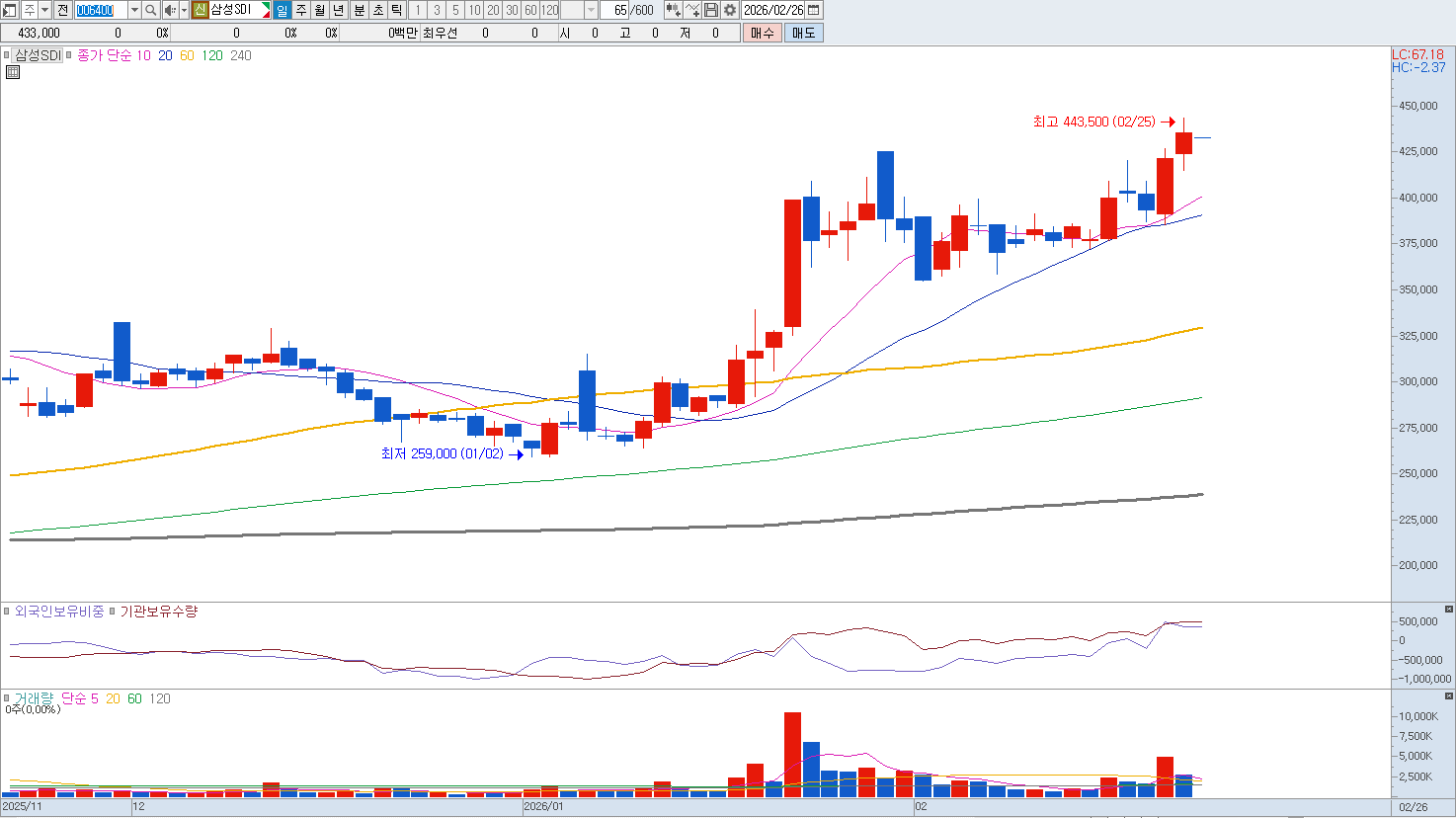
Task: Click the save chart floppy icon
Action: point(711,10)
